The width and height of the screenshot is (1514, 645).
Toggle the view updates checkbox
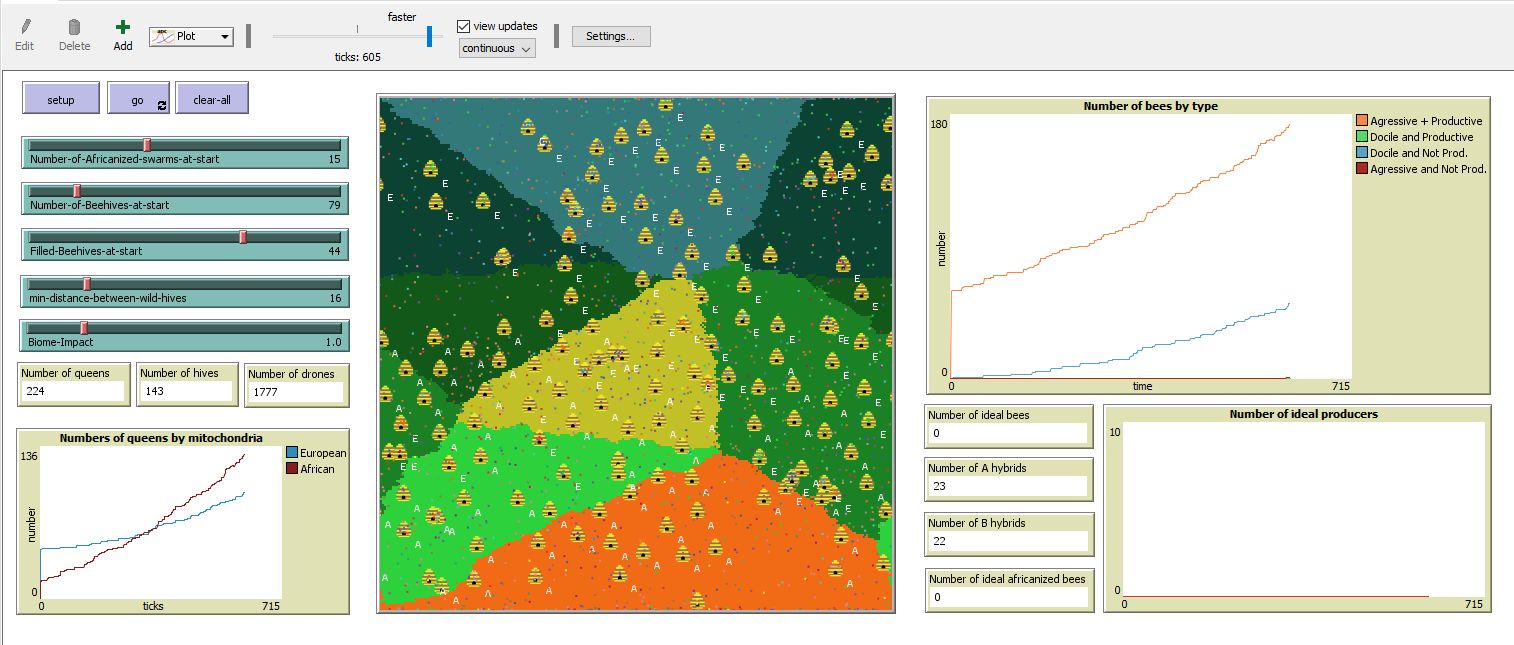click(463, 26)
